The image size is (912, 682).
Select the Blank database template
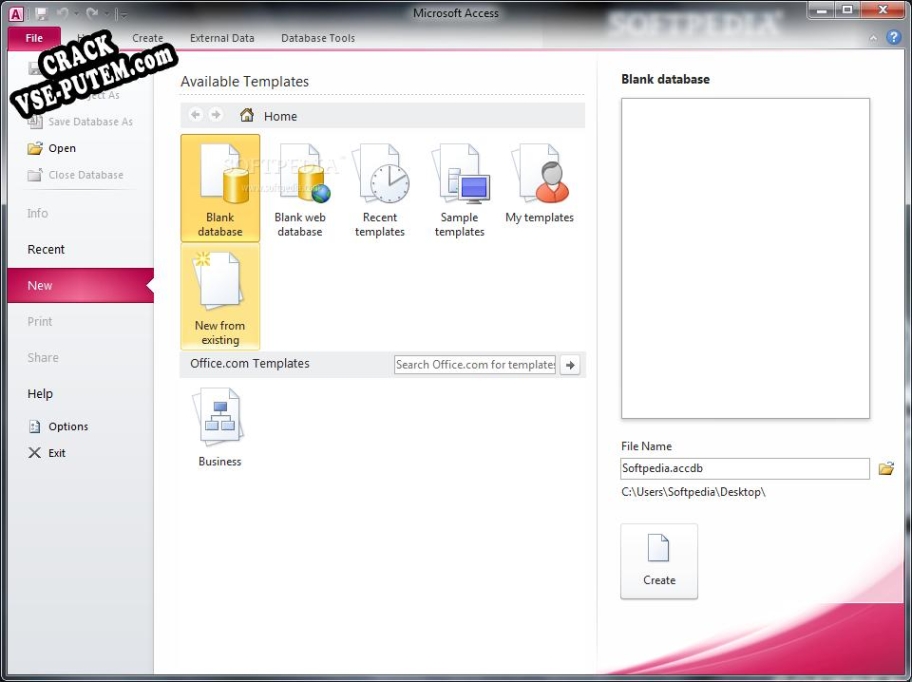coord(219,190)
